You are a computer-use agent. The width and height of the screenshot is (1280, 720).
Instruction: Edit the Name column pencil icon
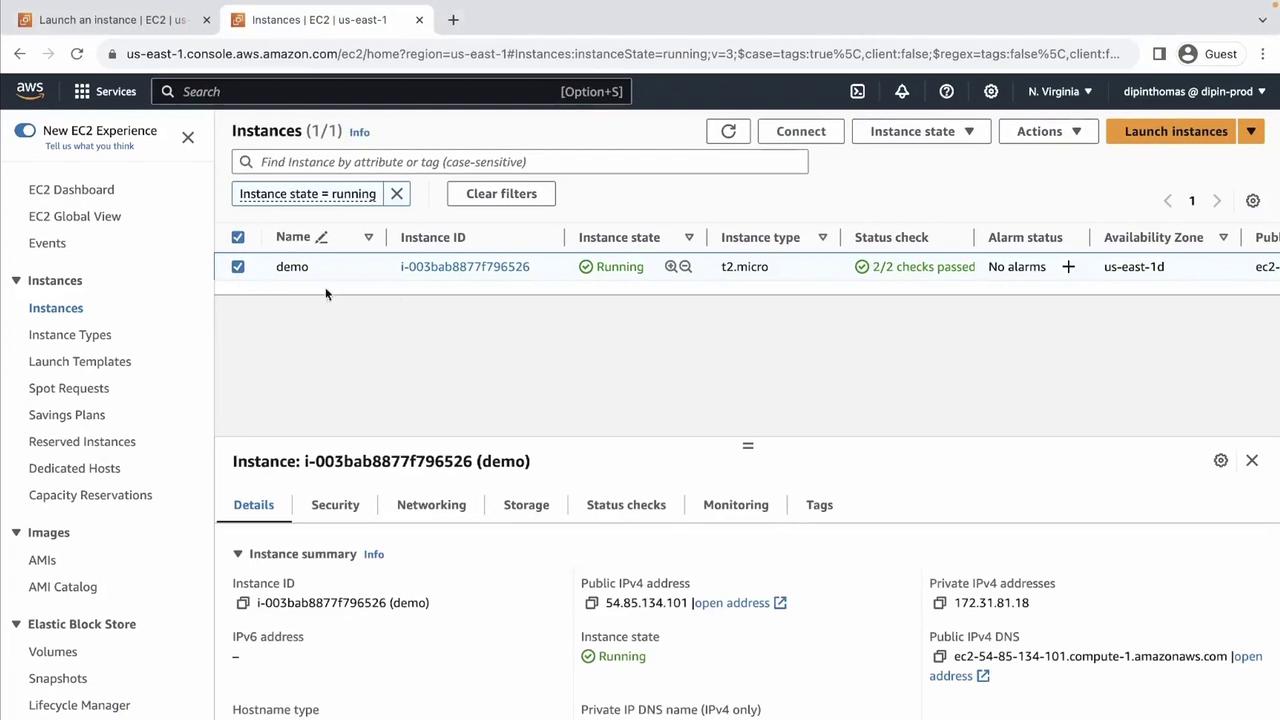321,237
